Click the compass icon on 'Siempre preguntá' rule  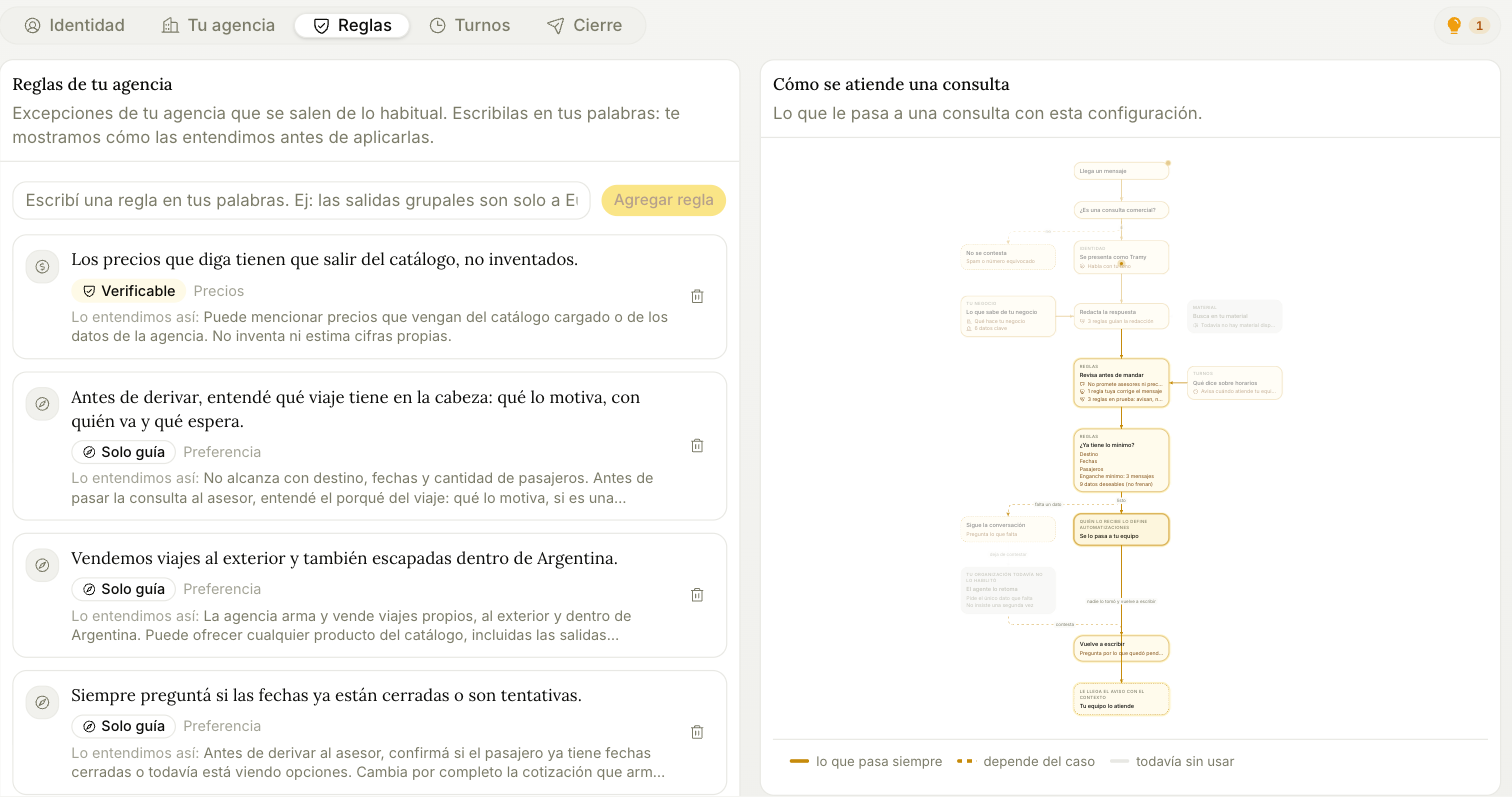coord(42,702)
